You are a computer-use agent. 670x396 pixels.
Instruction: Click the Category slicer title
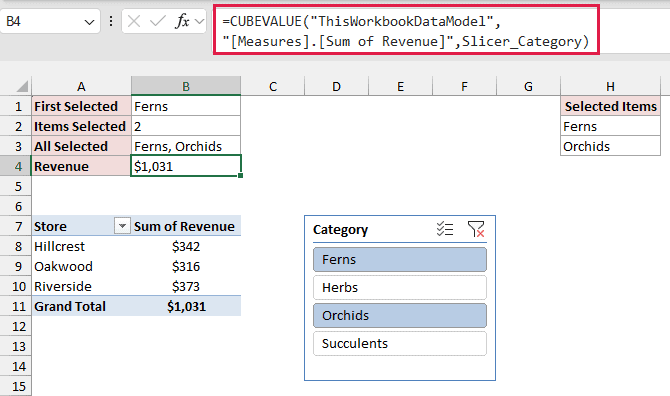tap(340, 230)
